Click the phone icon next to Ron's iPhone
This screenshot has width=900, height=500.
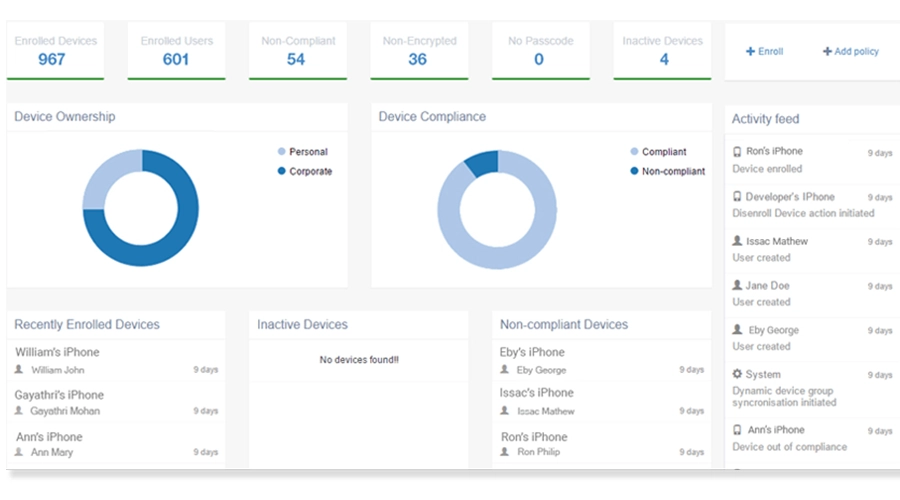coord(738,152)
